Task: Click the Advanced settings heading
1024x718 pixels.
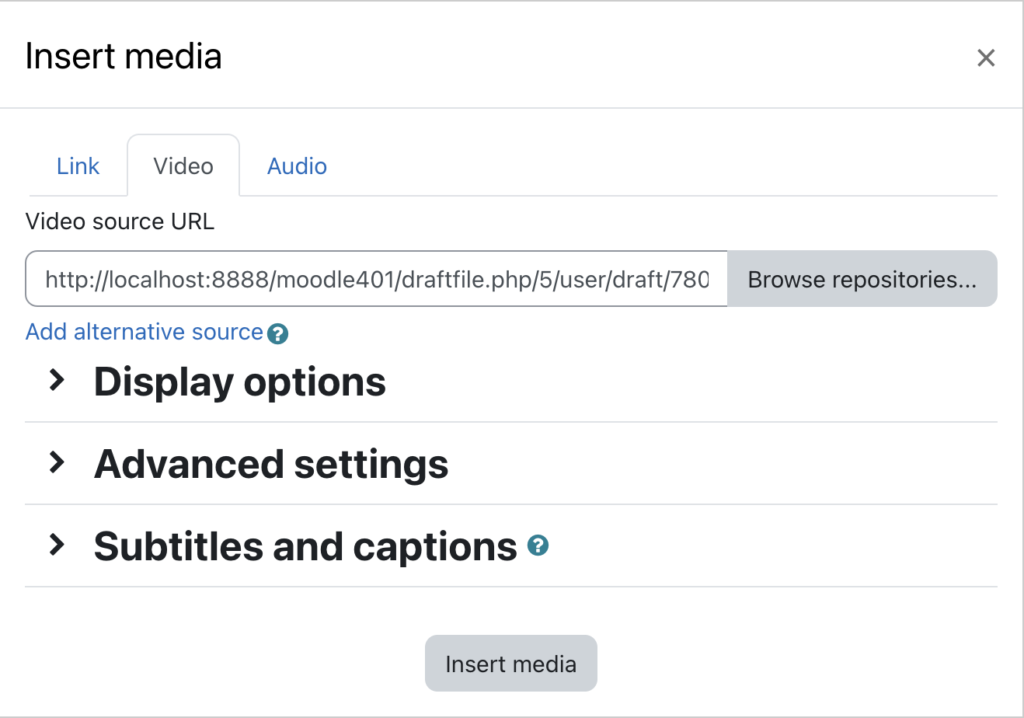Action: tap(271, 465)
